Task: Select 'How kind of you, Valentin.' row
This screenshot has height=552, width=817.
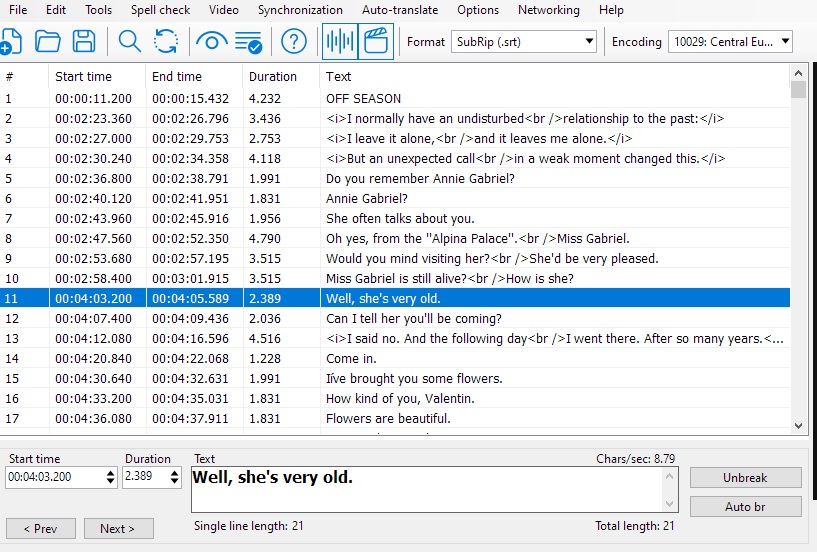Action: [395, 398]
